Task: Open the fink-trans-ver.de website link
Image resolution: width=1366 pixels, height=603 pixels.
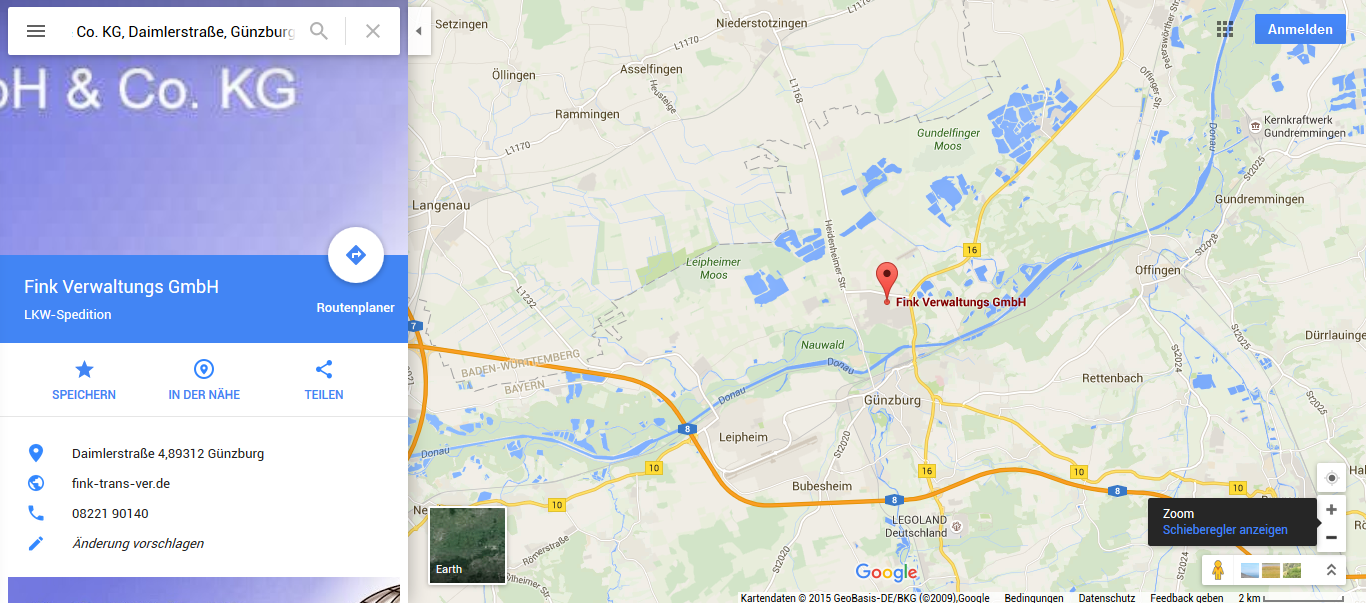Action: [x=121, y=483]
